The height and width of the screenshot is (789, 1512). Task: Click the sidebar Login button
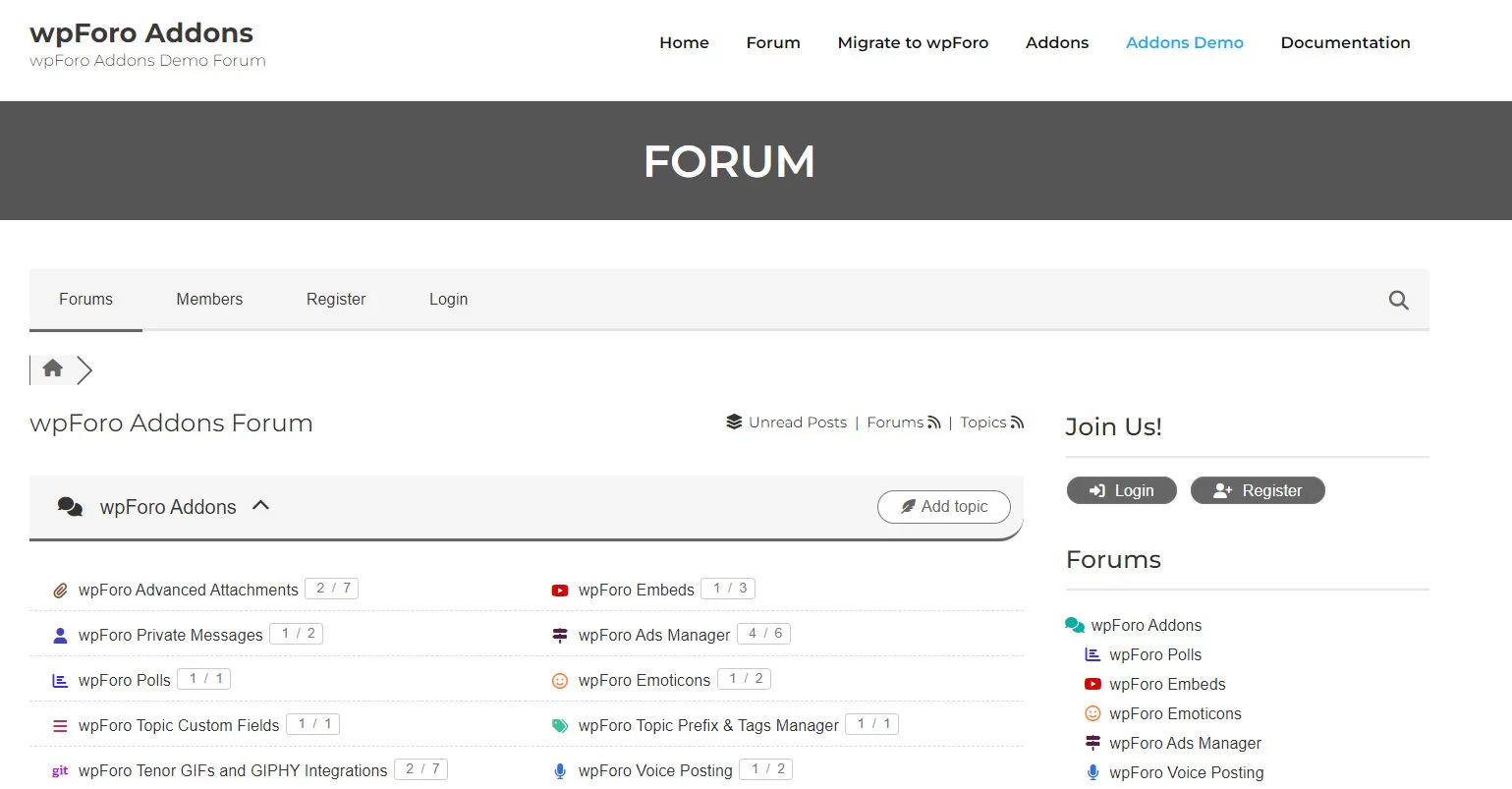[x=1121, y=490]
